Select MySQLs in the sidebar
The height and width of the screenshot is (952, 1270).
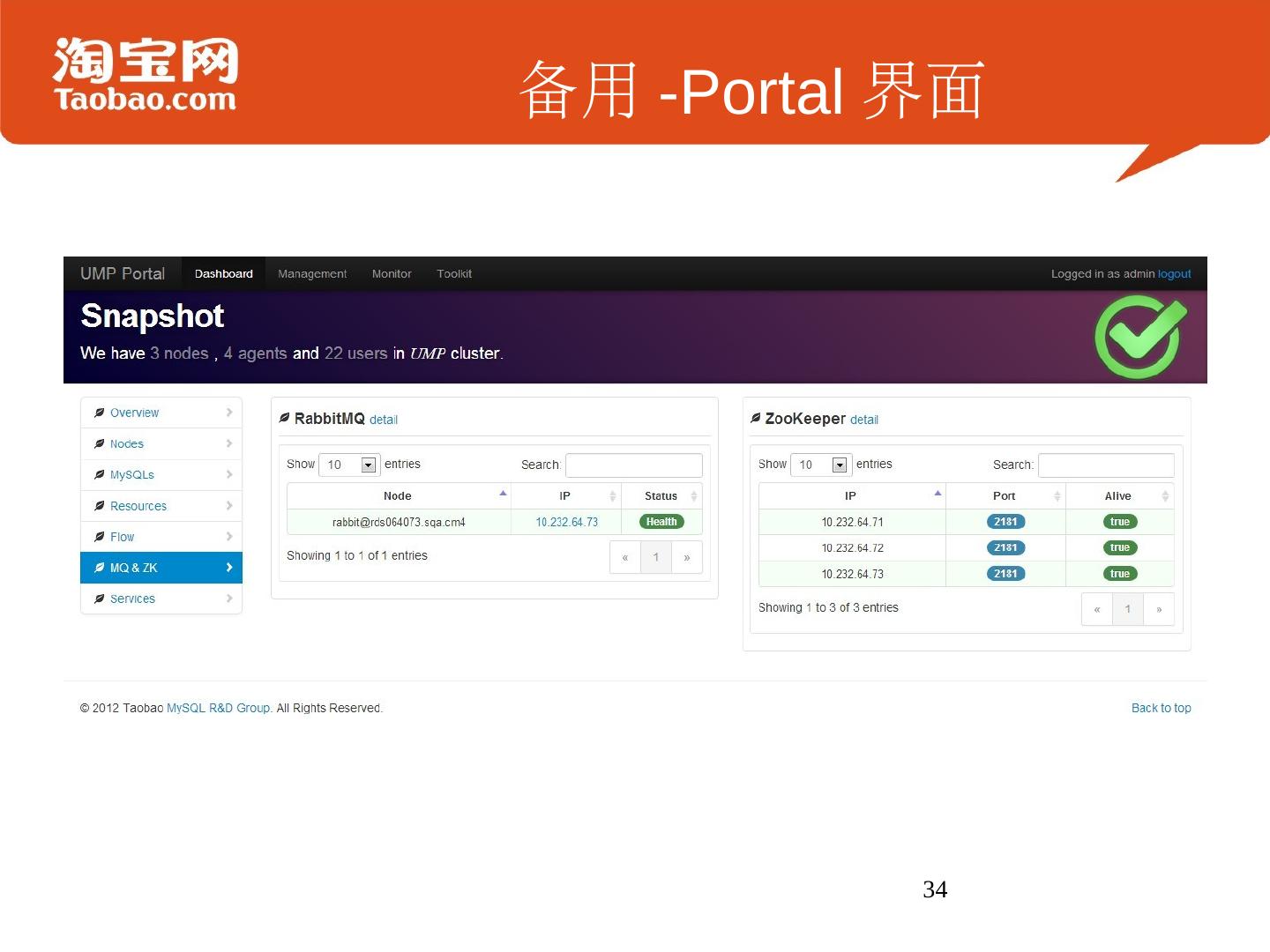(132, 475)
